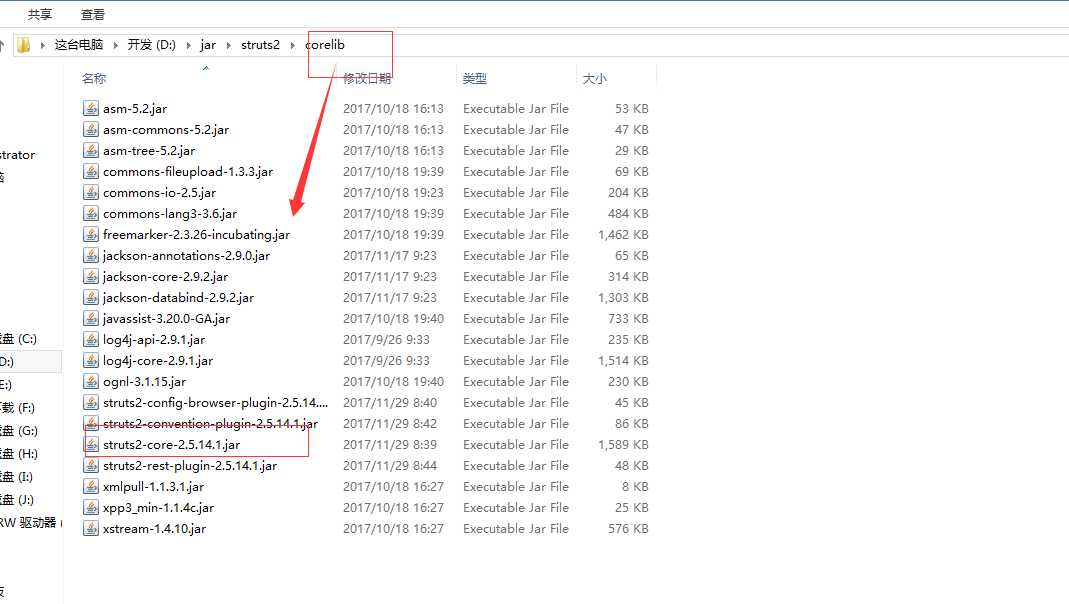This screenshot has height=604, width=1069.
Task: Select file name struts2-core-2.5.14.1.jar
Action: [x=171, y=444]
